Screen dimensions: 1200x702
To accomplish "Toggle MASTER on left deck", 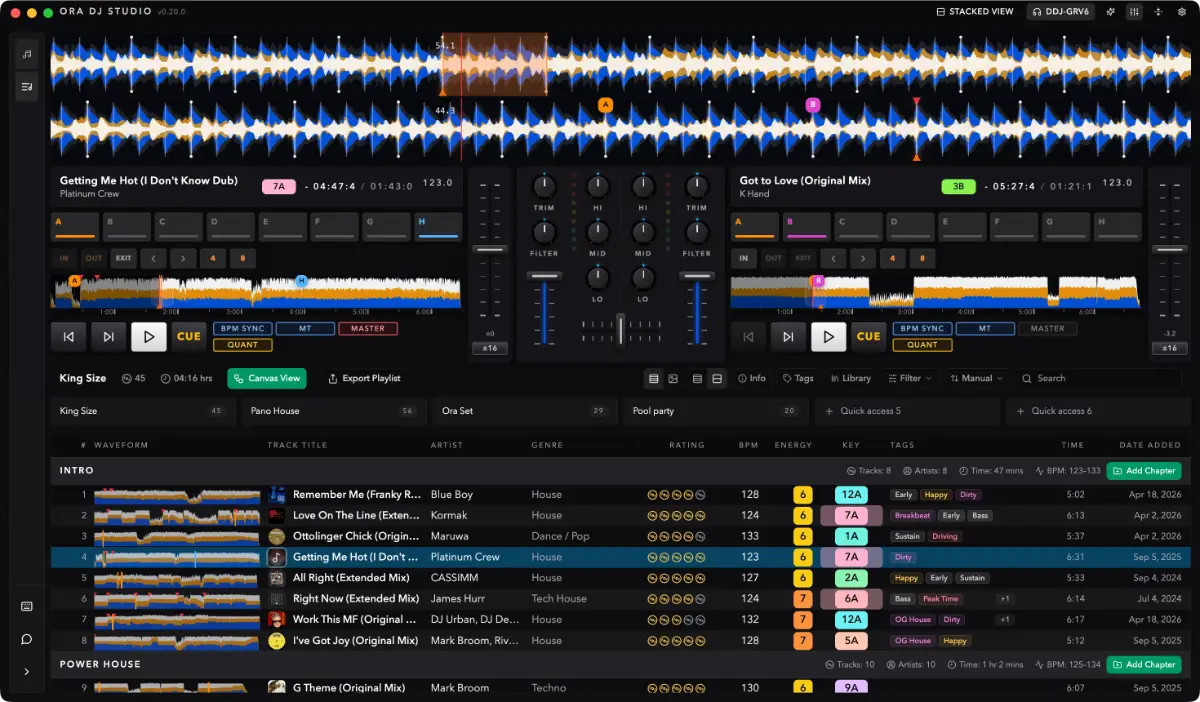I will 368,328.
